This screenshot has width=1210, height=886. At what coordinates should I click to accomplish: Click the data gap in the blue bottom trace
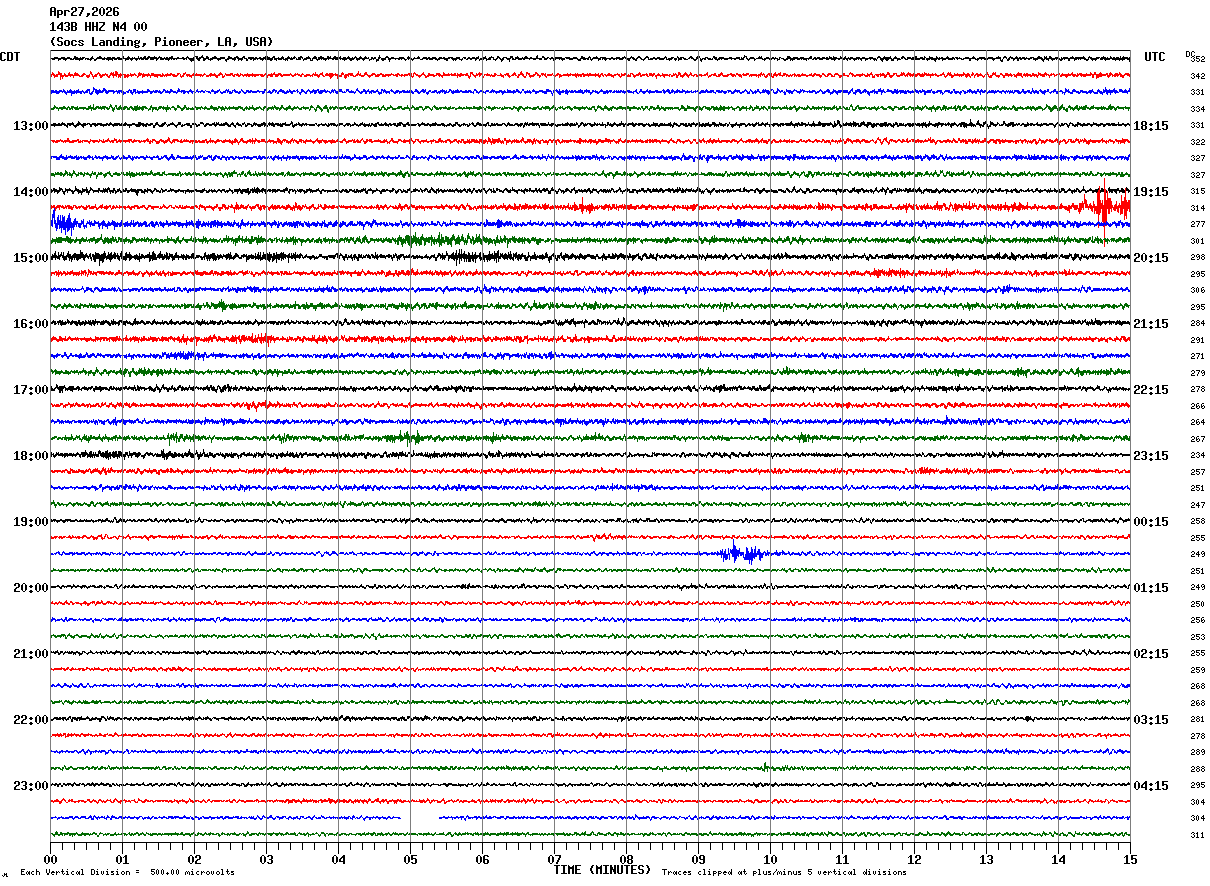click(x=419, y=818)
